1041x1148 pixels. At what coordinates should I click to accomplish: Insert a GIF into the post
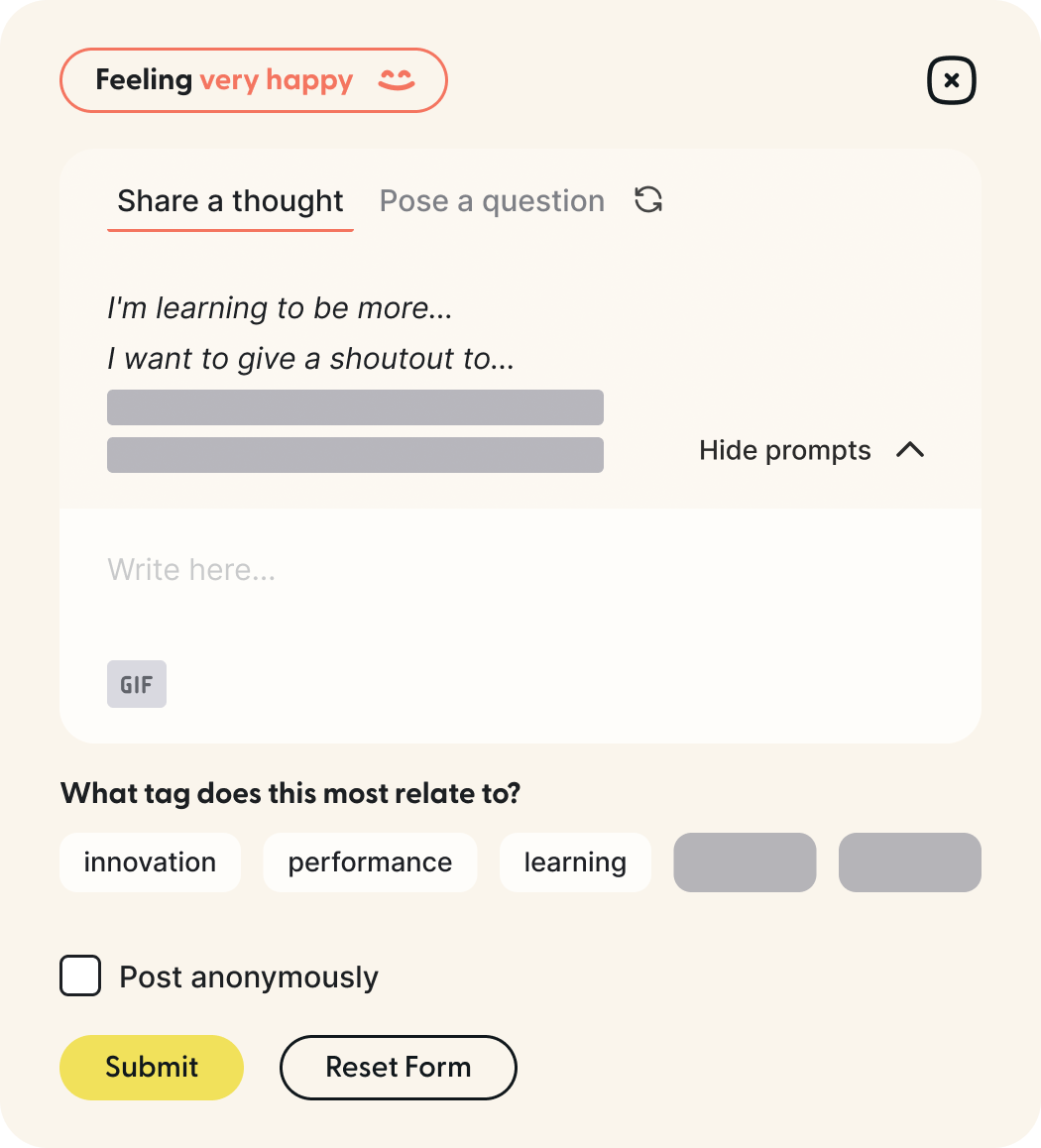tap(137, 684)
